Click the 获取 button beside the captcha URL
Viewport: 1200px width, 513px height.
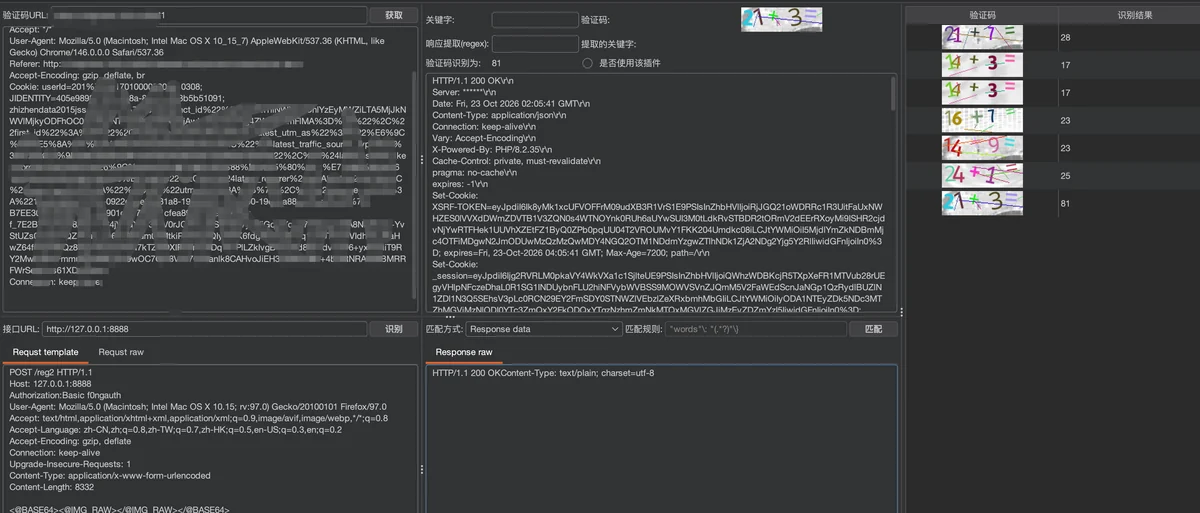pyautogui.click(x=394, y=15)
